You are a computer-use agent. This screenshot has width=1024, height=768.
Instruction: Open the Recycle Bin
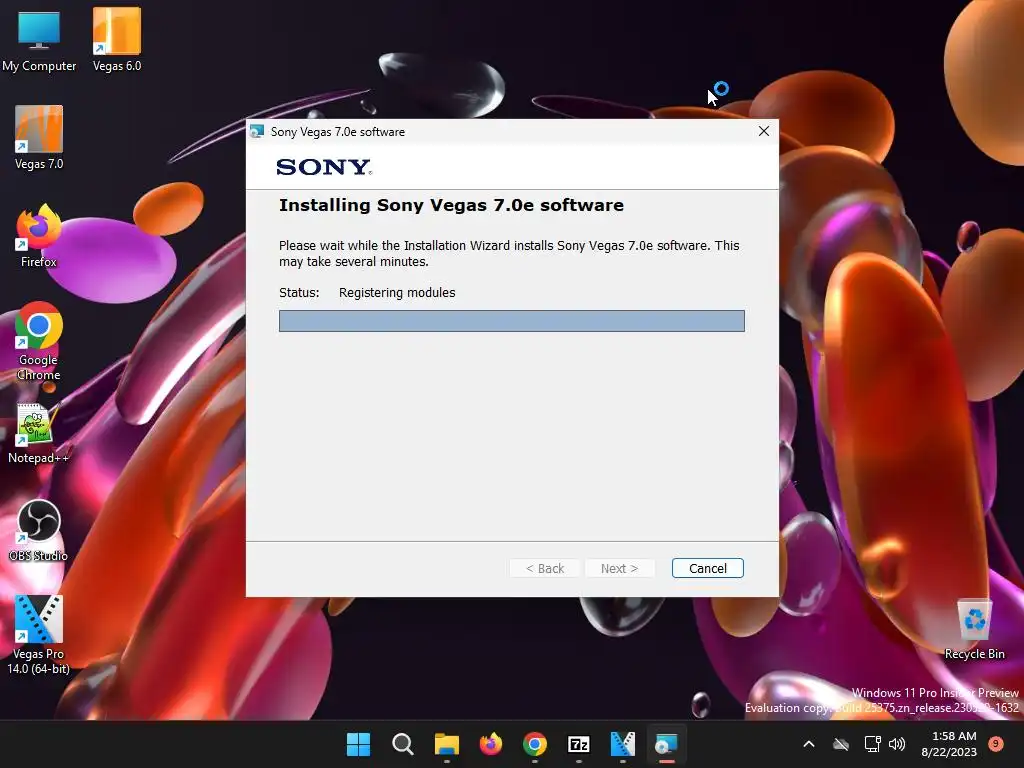pos(974,629)
